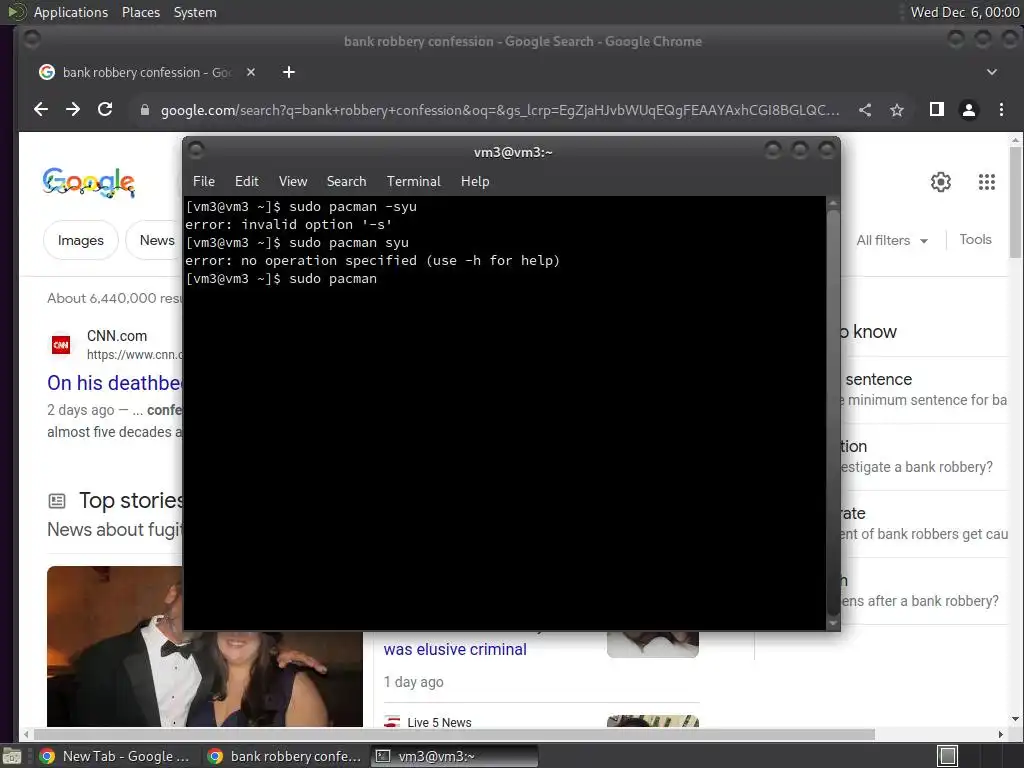Open the Places menu
The width and height of the screenshot is (1024, 768).
pyautogui.click(x=140, y=12)
